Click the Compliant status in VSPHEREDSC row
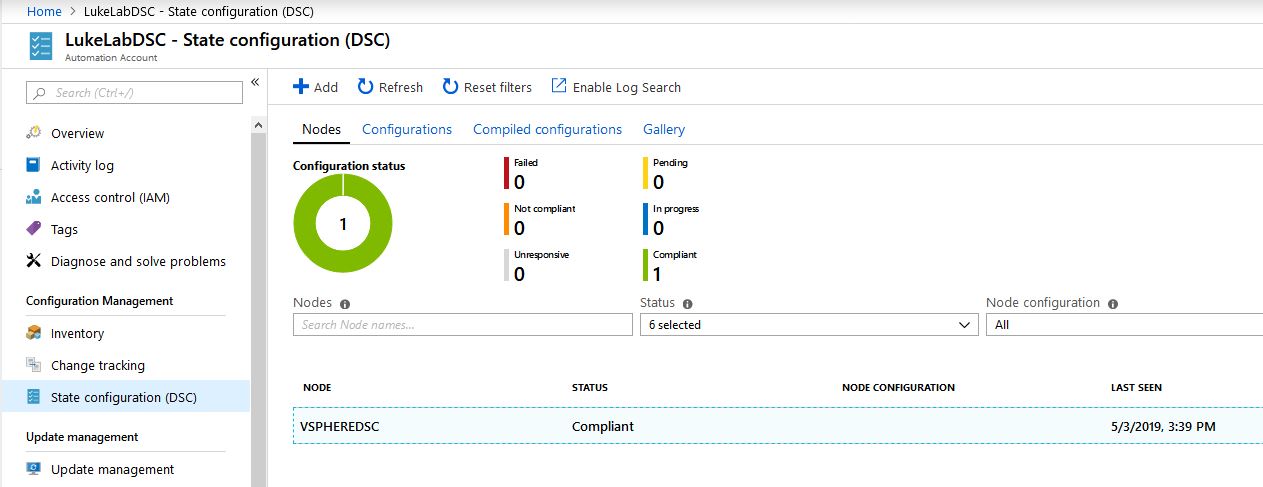The height and width of the screenshot is (487, 1263). pyautogui.click(x=603, y=427)
